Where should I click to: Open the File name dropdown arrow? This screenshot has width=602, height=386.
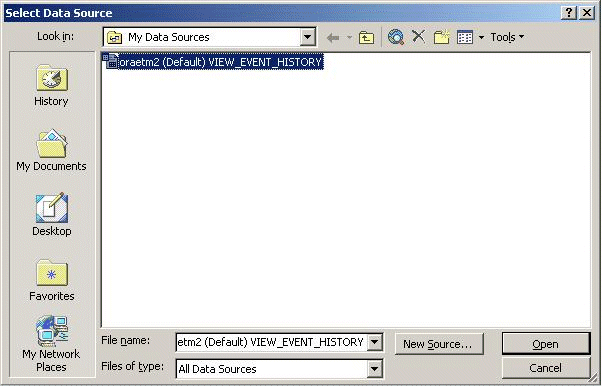tap(374, 342)
